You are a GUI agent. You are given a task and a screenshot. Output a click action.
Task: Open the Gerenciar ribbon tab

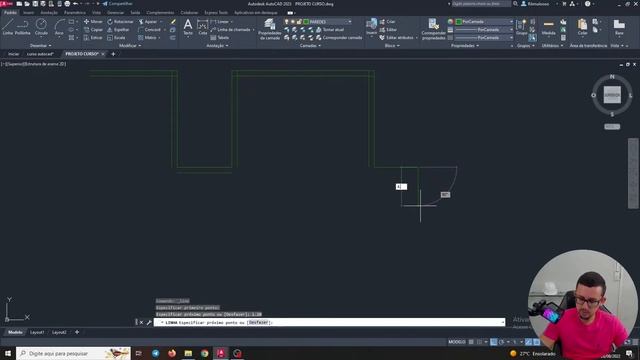[116, 13]
